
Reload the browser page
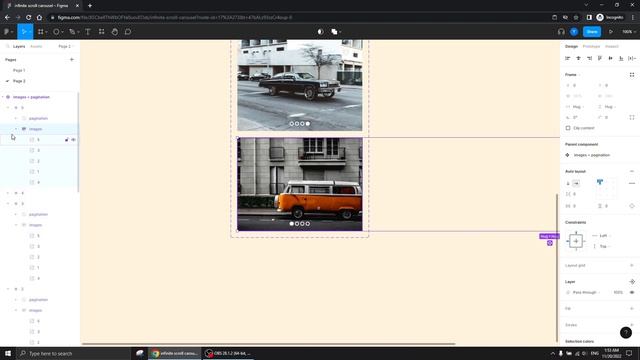(x=29, y=18)
